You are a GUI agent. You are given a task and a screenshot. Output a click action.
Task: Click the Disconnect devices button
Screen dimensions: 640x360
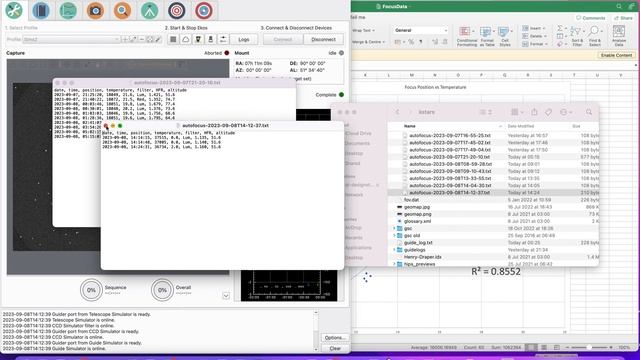(323, 40)
